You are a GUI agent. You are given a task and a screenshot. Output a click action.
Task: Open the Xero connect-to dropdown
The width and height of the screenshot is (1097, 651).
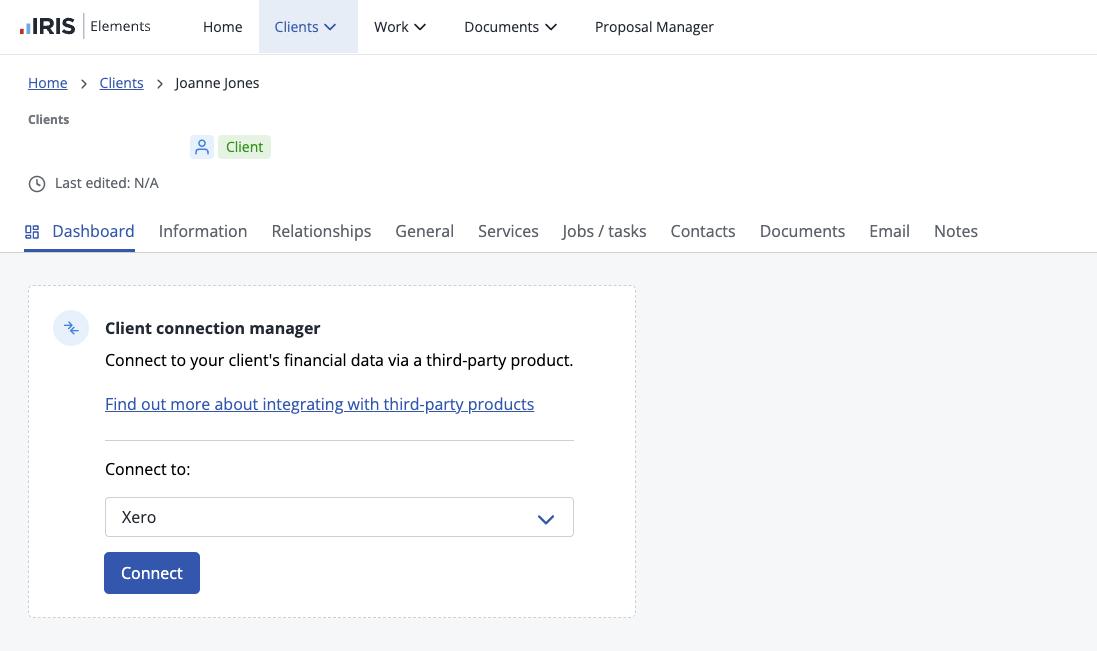[339, 517]
